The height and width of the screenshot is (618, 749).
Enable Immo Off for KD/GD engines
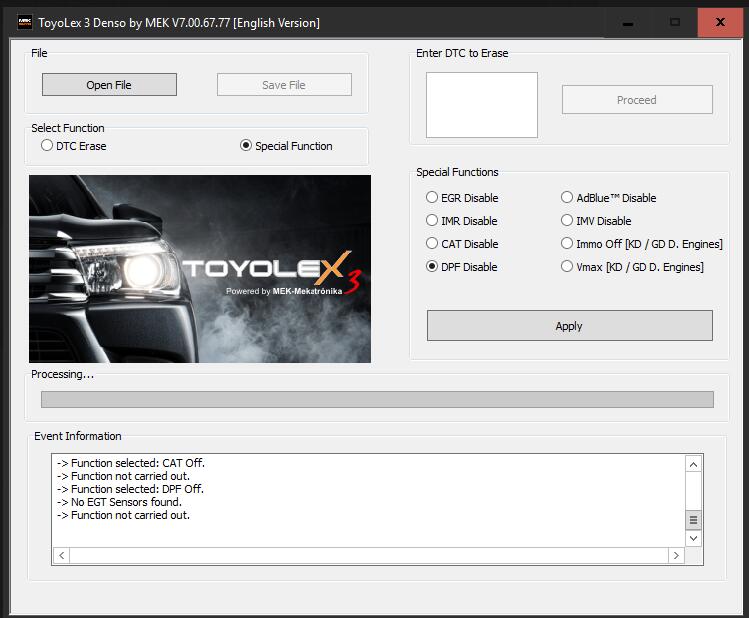click(567, 244)
